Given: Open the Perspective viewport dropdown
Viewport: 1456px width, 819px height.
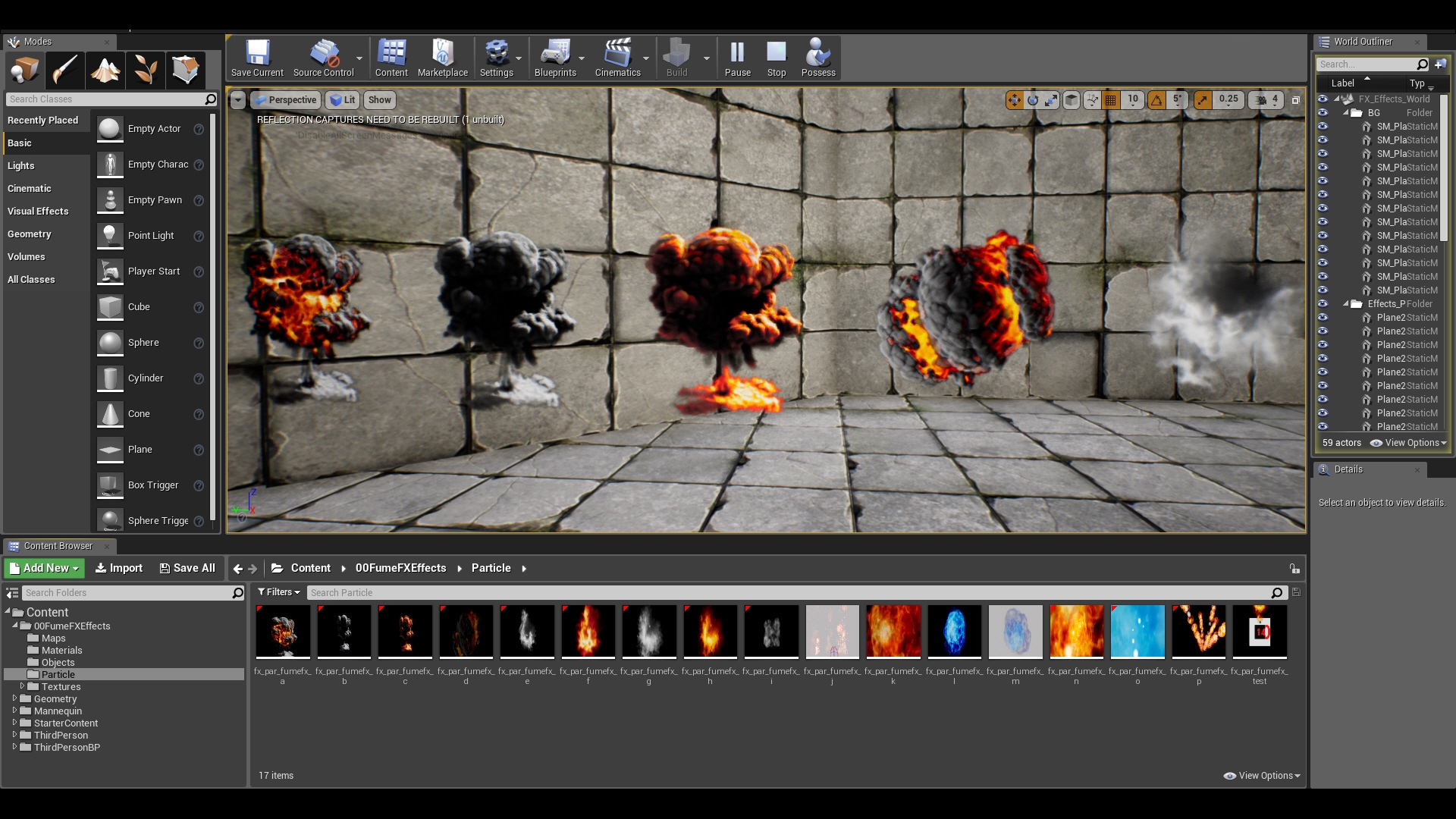Looking at the screenshot, I should pyautogui.click(x=284, y=99).
